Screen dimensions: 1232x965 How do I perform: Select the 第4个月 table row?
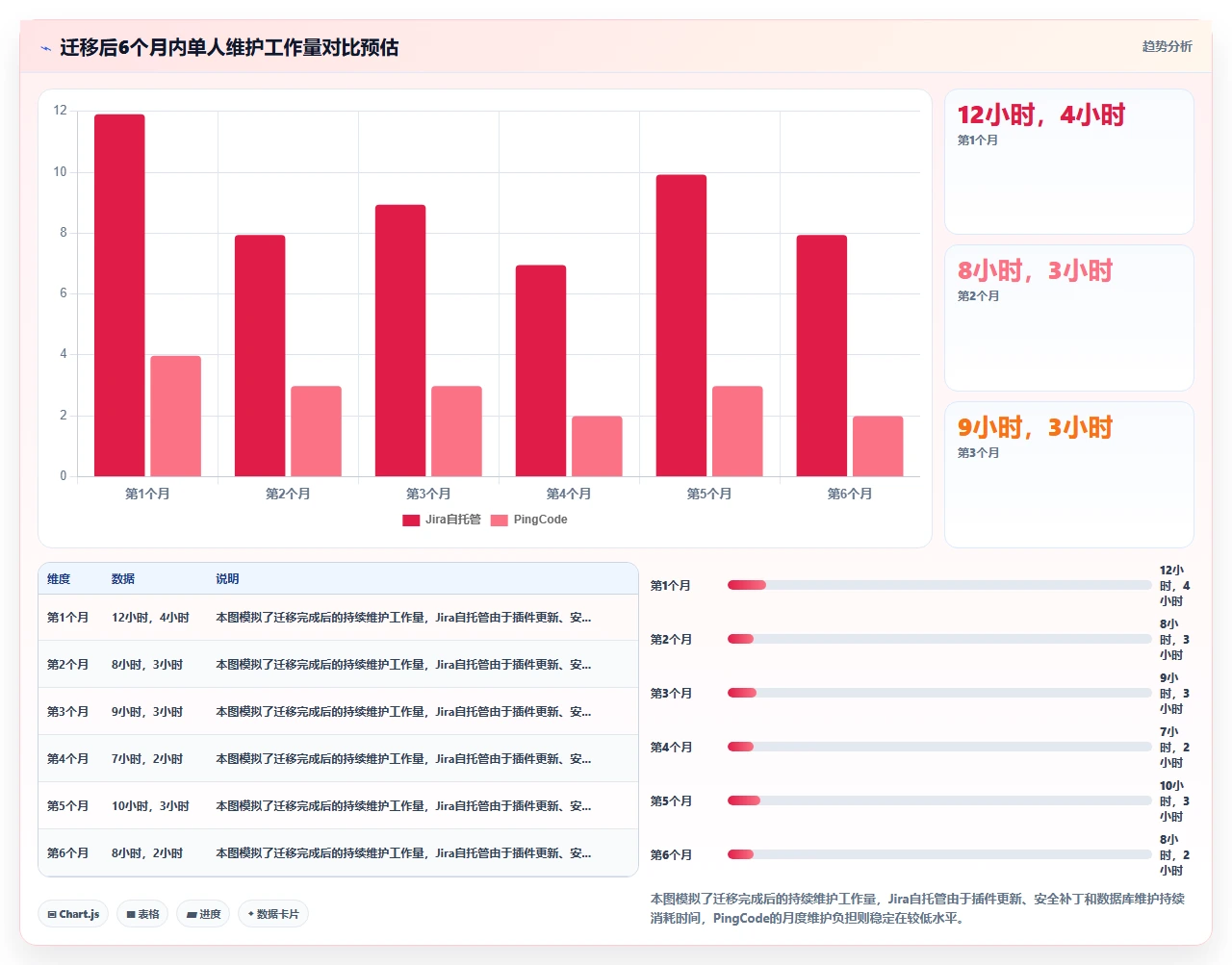pyautogui.click(x=338, y=758)
